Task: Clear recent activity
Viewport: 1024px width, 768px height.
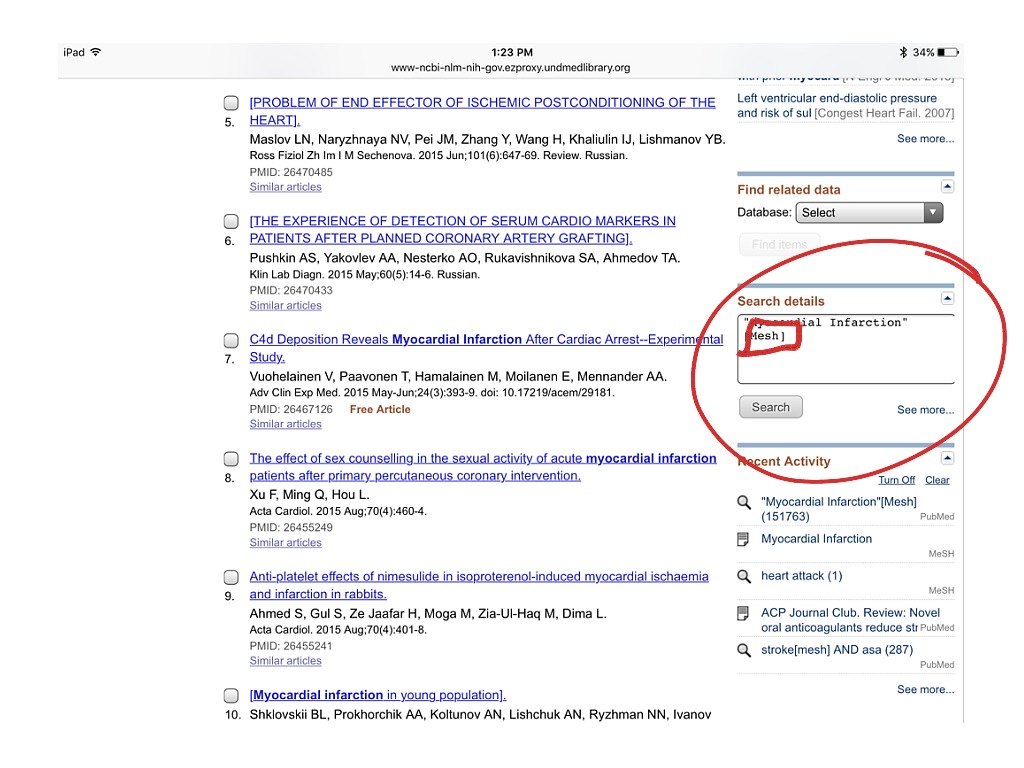Action: coord(937,480)
